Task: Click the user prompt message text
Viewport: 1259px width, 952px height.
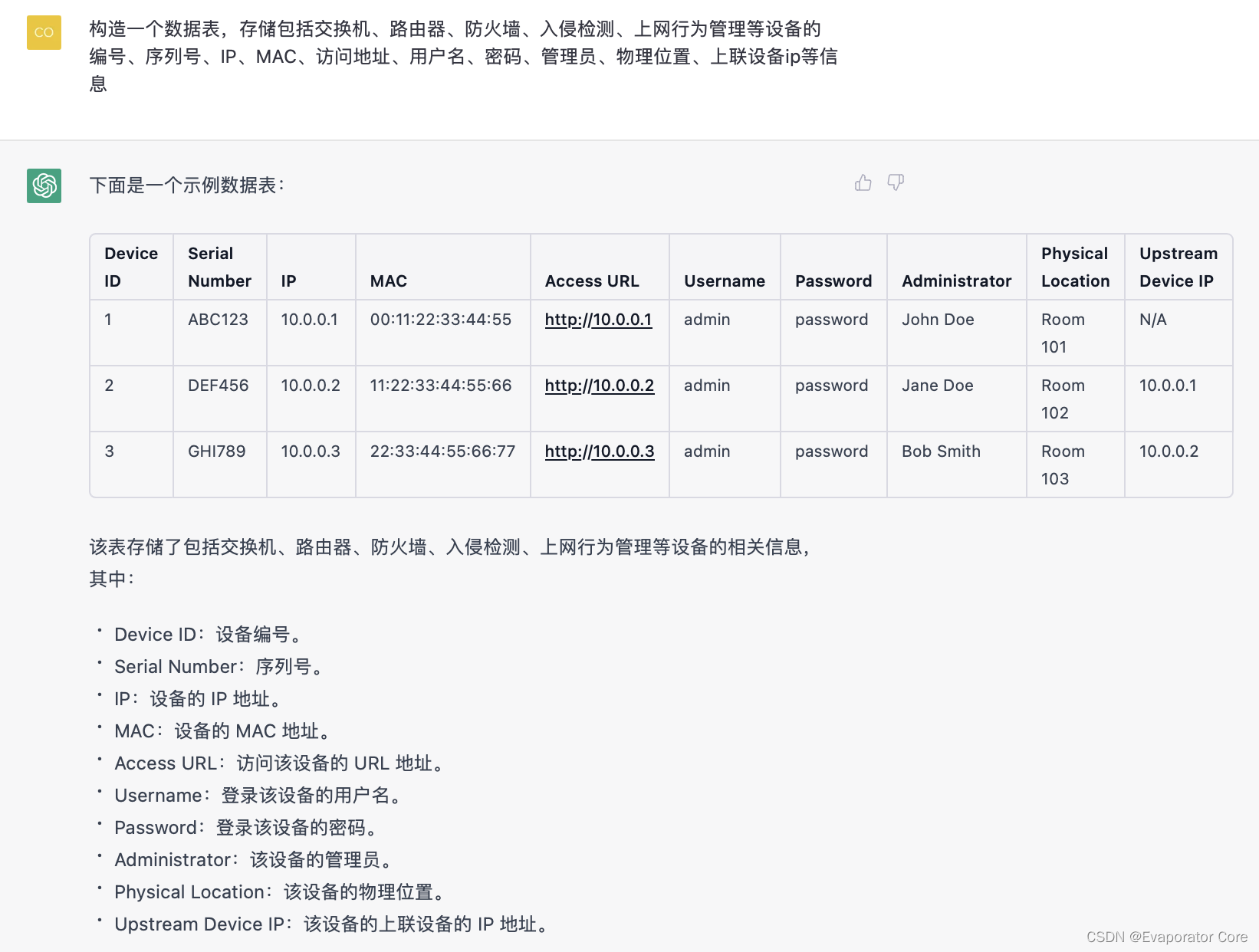Action: point(463,57)
